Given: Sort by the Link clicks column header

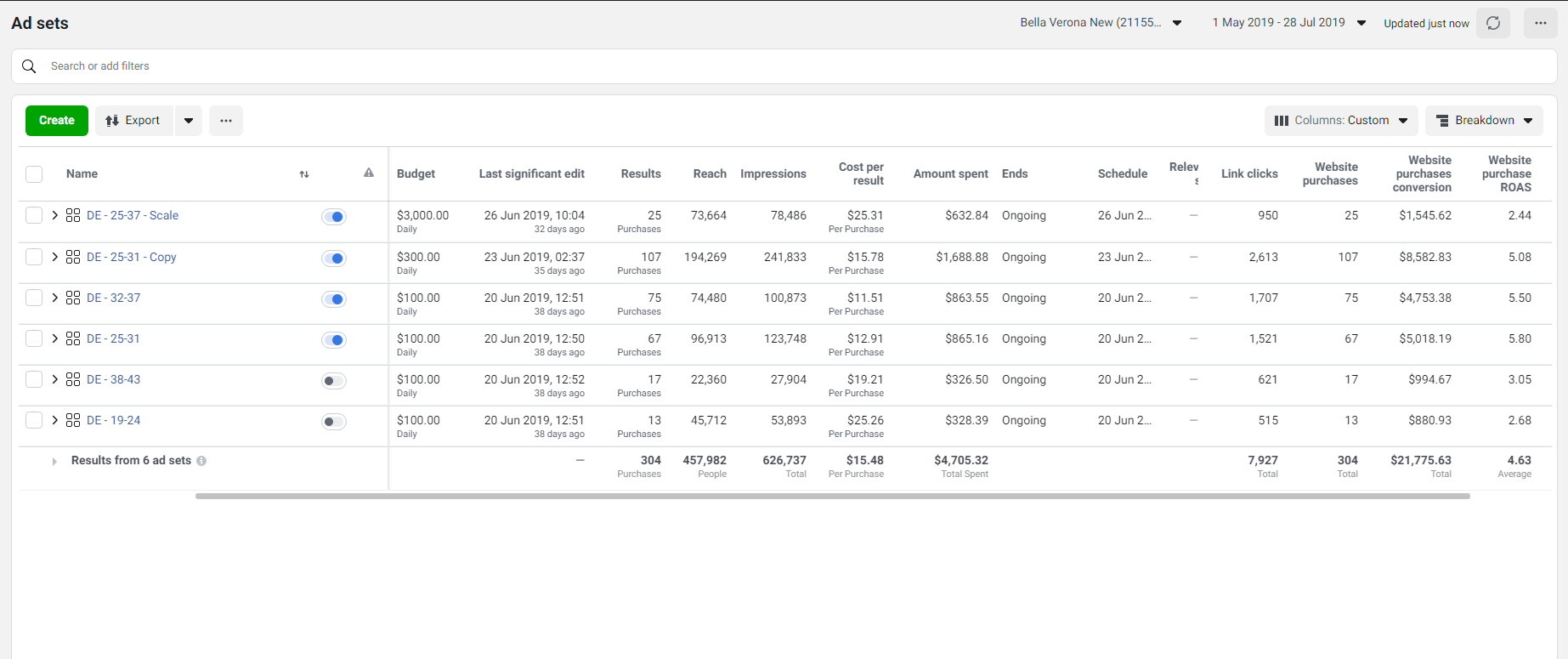Looking at the screenshot, I should pos(1249,174).
